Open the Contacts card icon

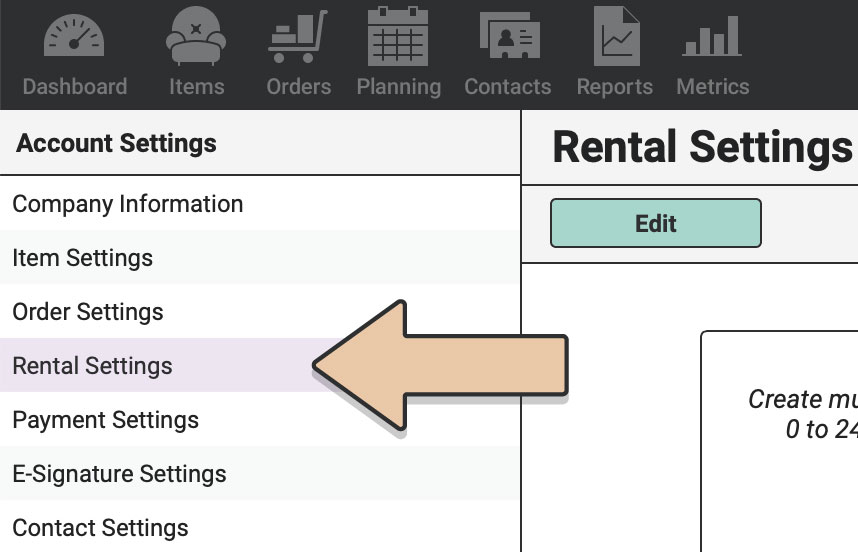point(509,35)
